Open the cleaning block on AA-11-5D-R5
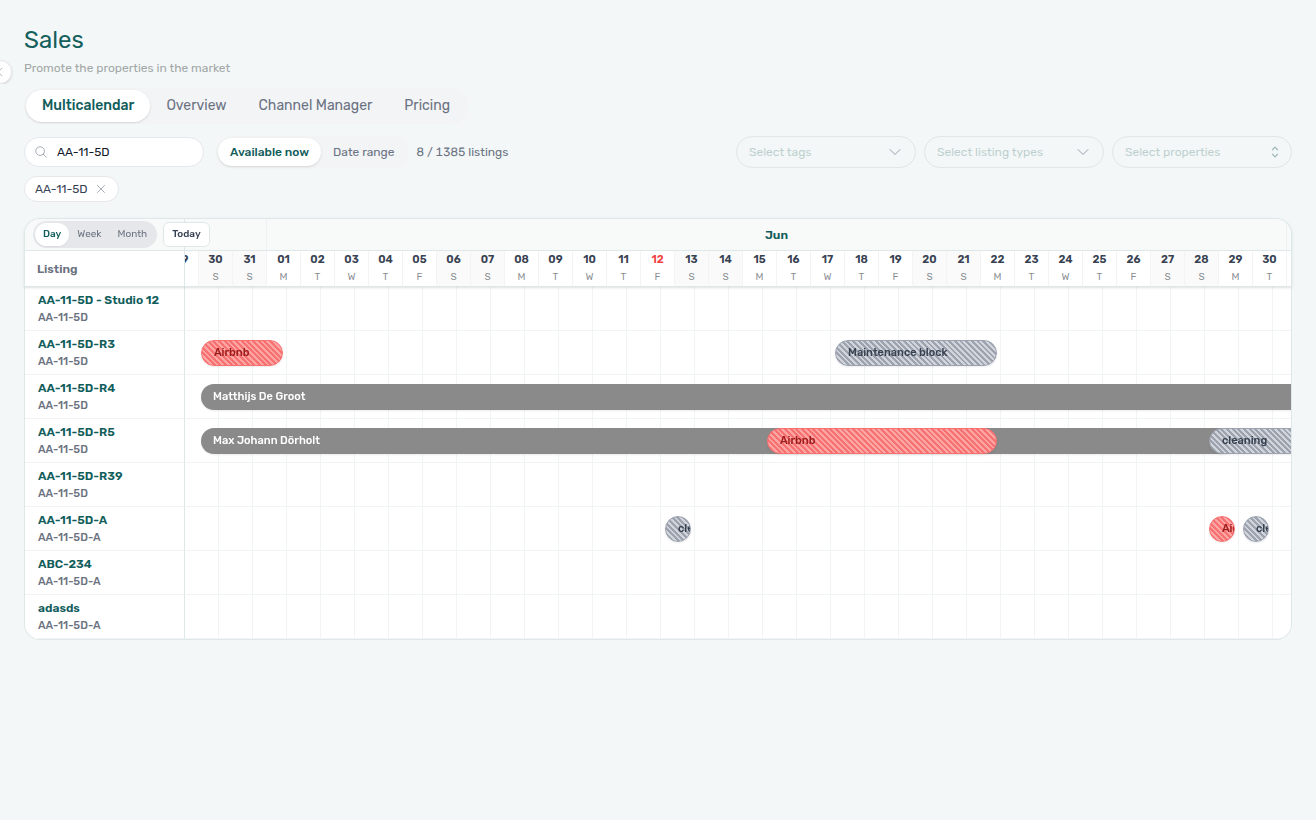Image resolution: width=1316 pixels, height=820 pixels. [1250, 441]
